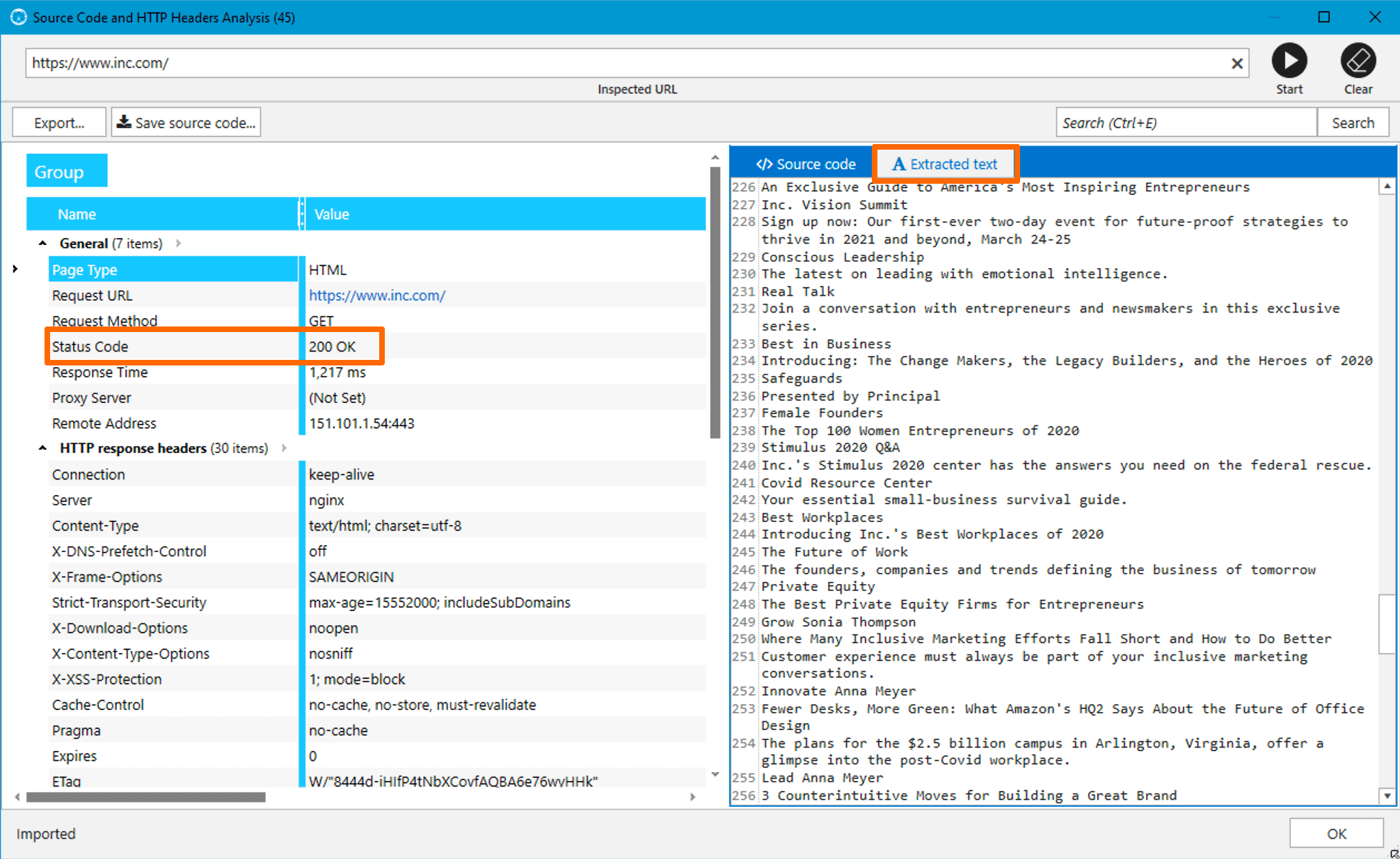Viewport: 1400px width, 859px height.
Task: Click extracted text scroll-down arrow
Action: [x=1387, y=796]
